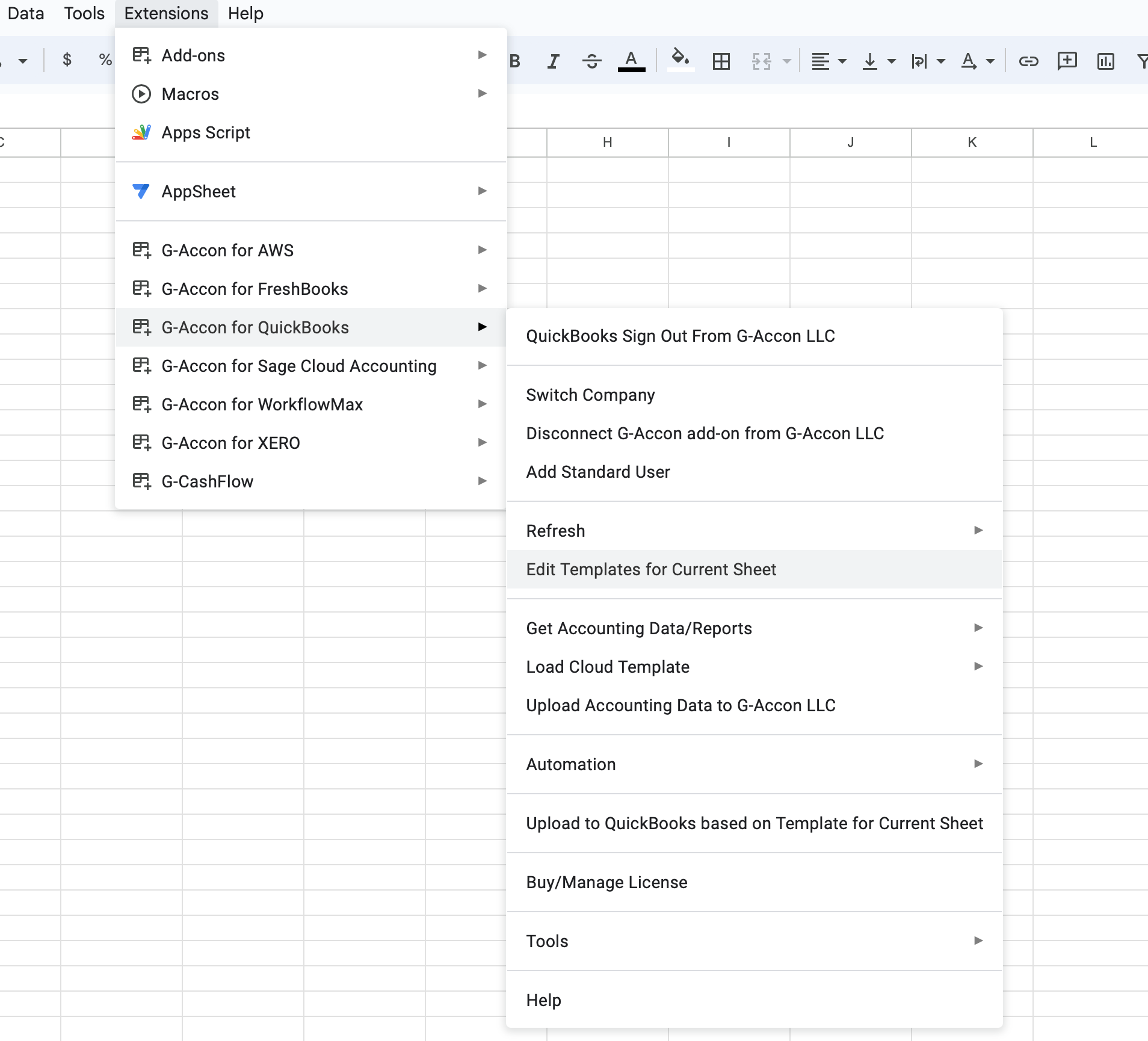This screenshot has height=1041, width=1148.
Task: Close the Extensions menu
Action: (x=166, y=13)
